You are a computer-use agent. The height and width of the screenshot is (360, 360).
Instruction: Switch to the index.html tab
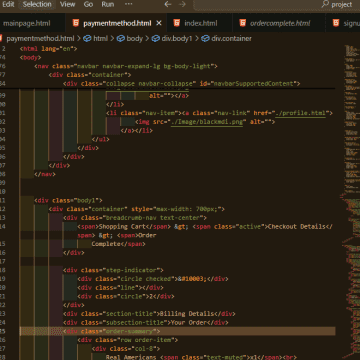coord(201,23)
